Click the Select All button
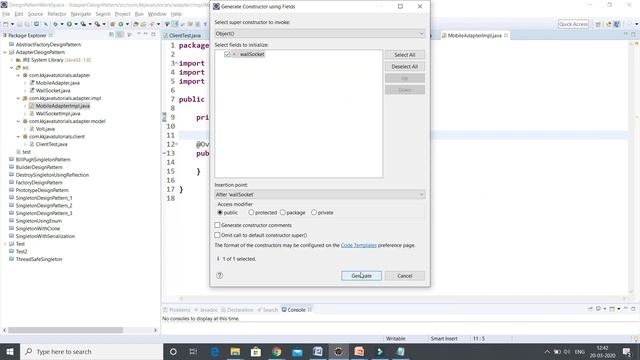 point(405,55)
